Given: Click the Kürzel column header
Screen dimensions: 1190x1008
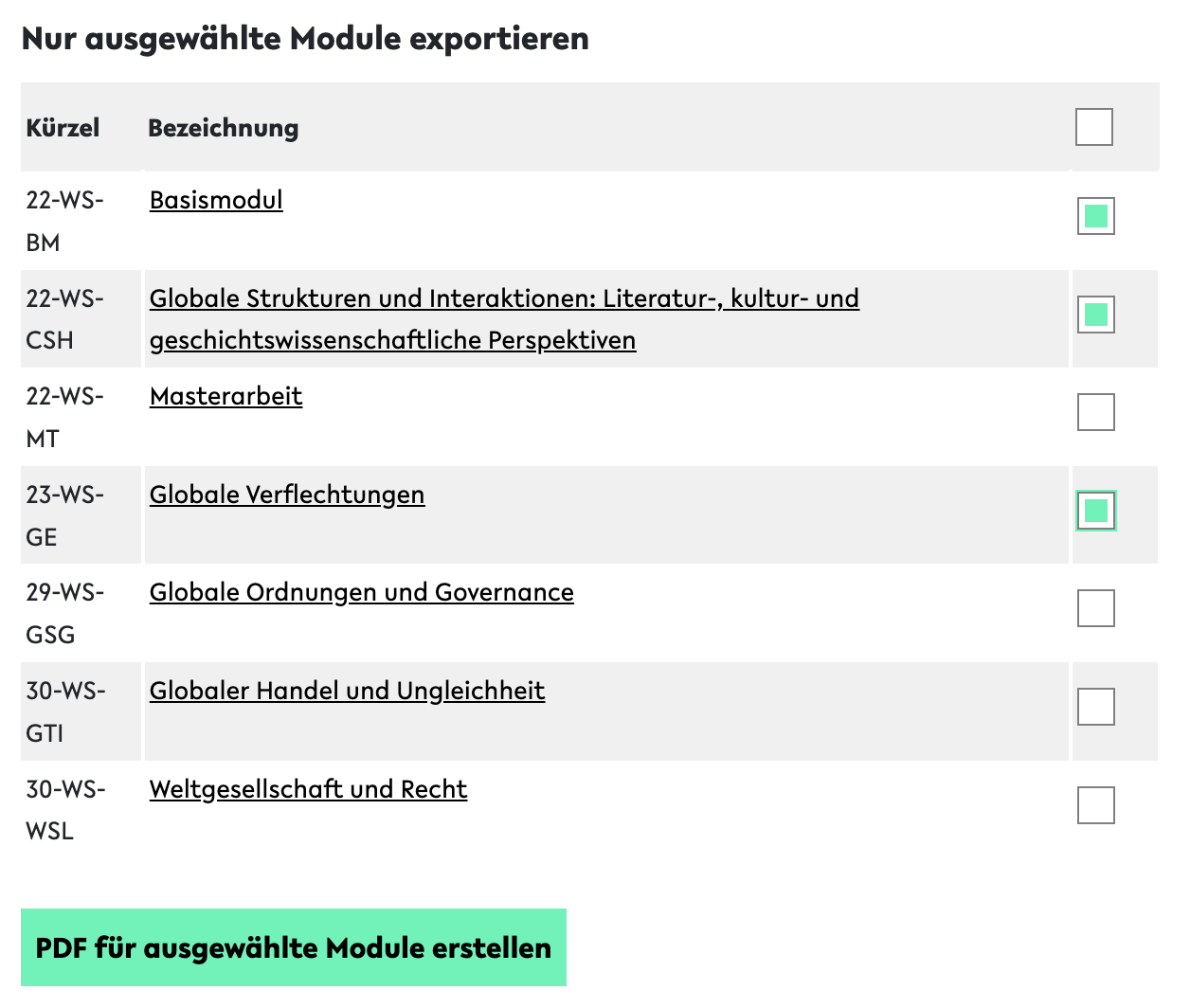Looking at the screenshot, I should point(63,128).
